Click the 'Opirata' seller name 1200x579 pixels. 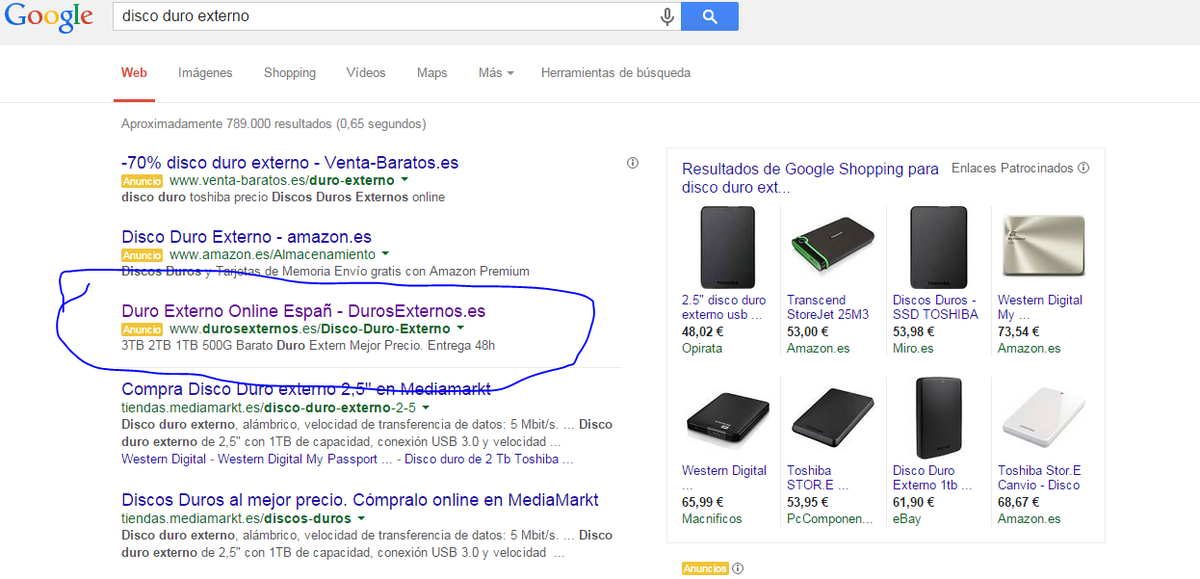pyautogui.click(x=702, y=348)
